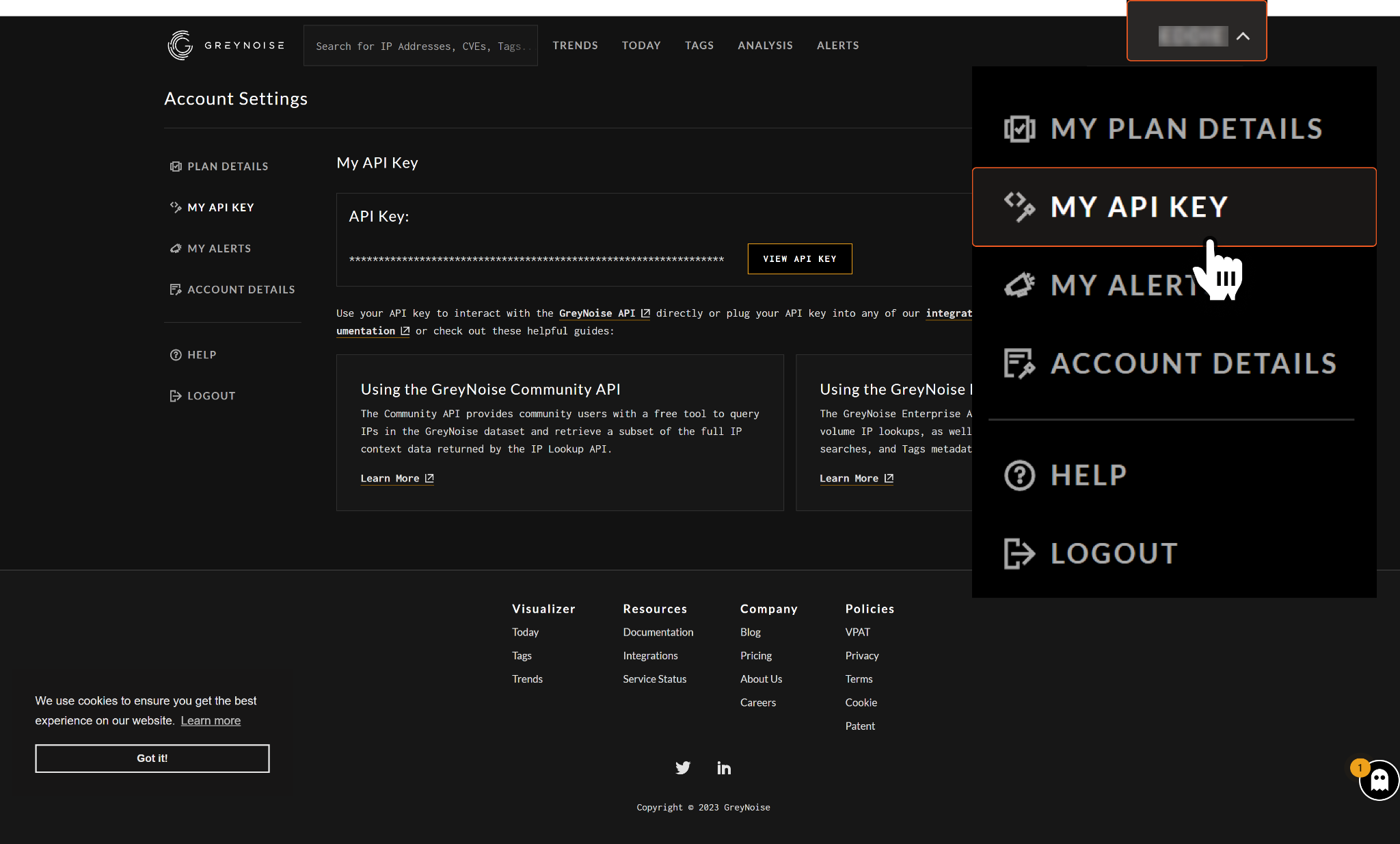Focus the IP address search field
The image size is (1400, 844).
pos(420,46)
